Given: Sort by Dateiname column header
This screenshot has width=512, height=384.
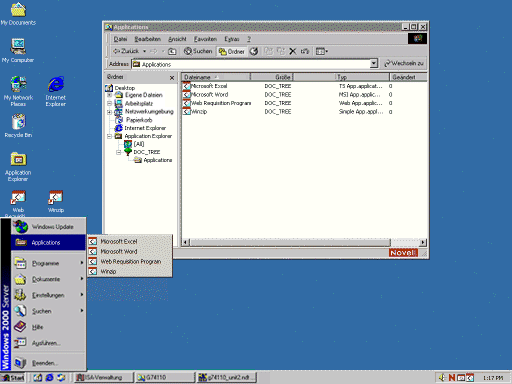Looking at the screenshot, I should (x=216, y=77).
